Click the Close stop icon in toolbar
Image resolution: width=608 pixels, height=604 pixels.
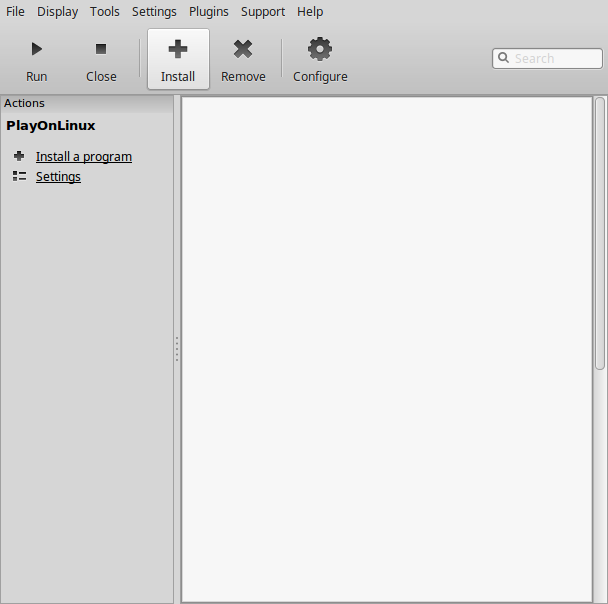tap(101, 49)
